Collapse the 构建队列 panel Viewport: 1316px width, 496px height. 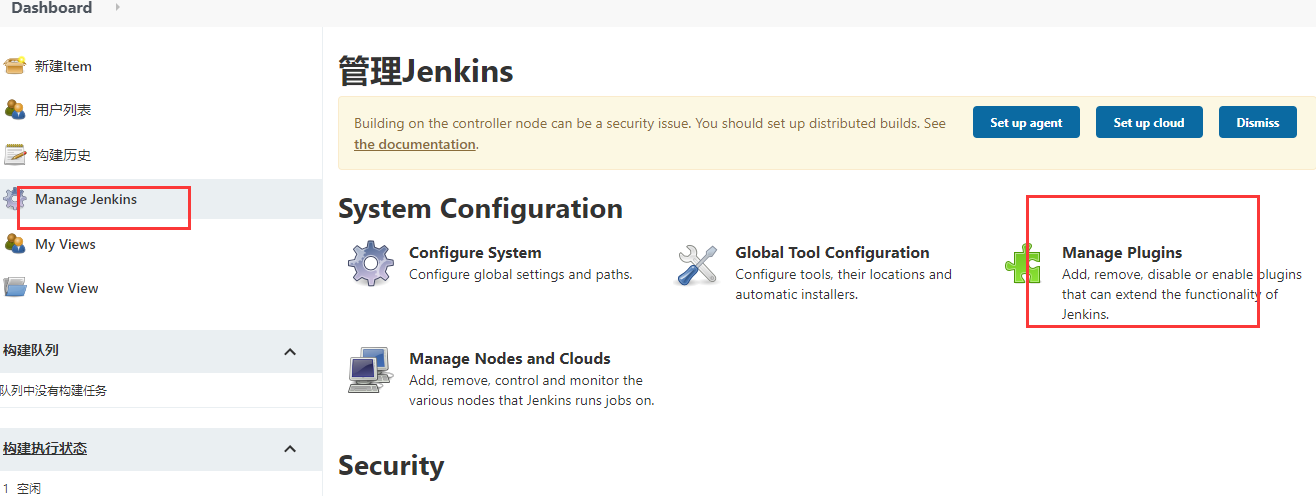[290, 351]
